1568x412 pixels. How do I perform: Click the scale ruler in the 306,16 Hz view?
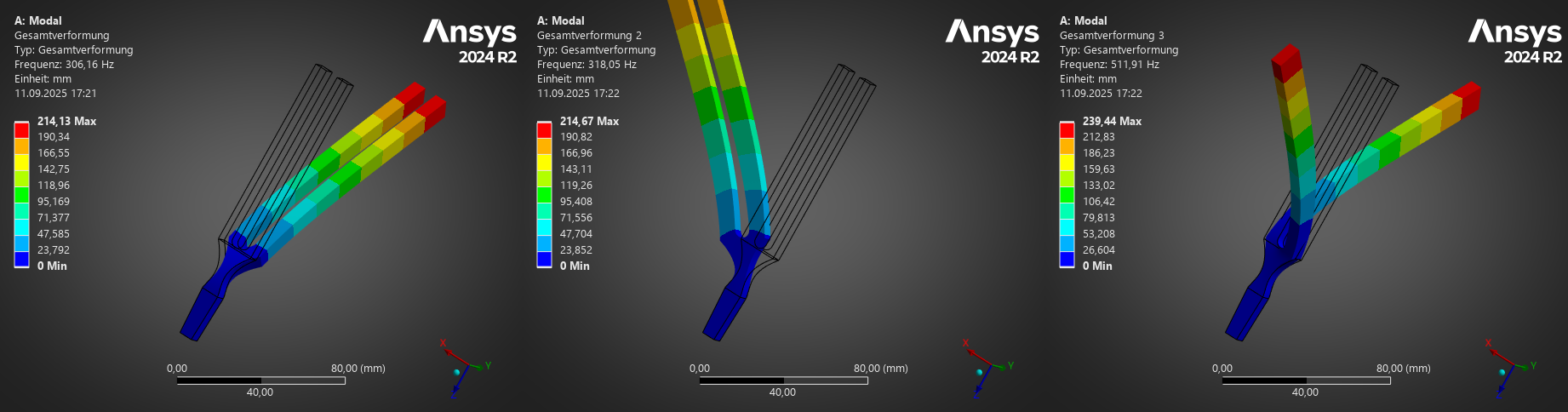click(x=260, y=381)
